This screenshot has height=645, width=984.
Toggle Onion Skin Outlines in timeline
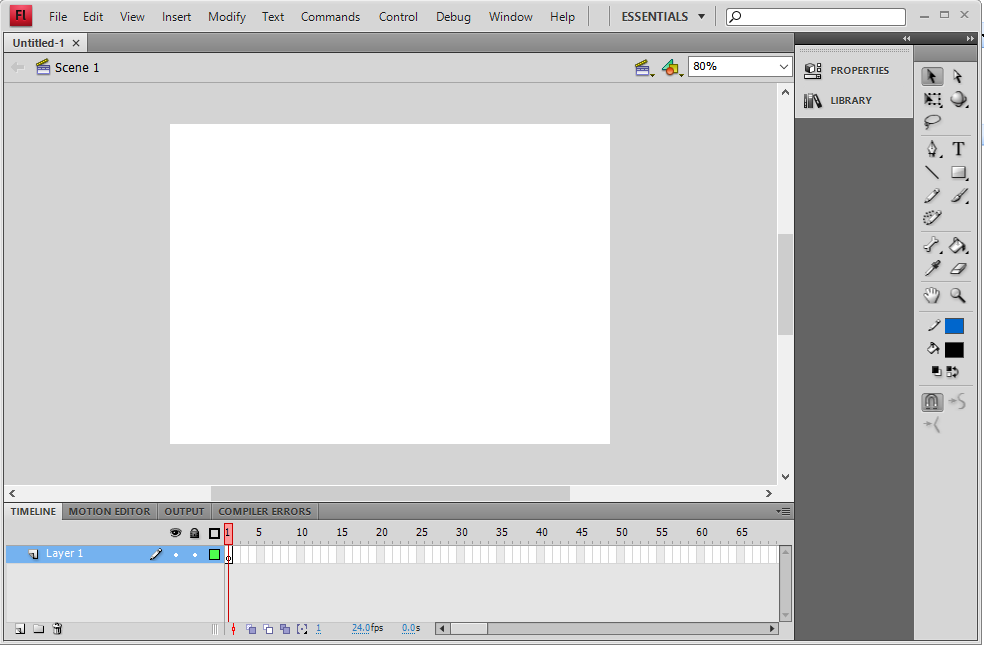268,629
